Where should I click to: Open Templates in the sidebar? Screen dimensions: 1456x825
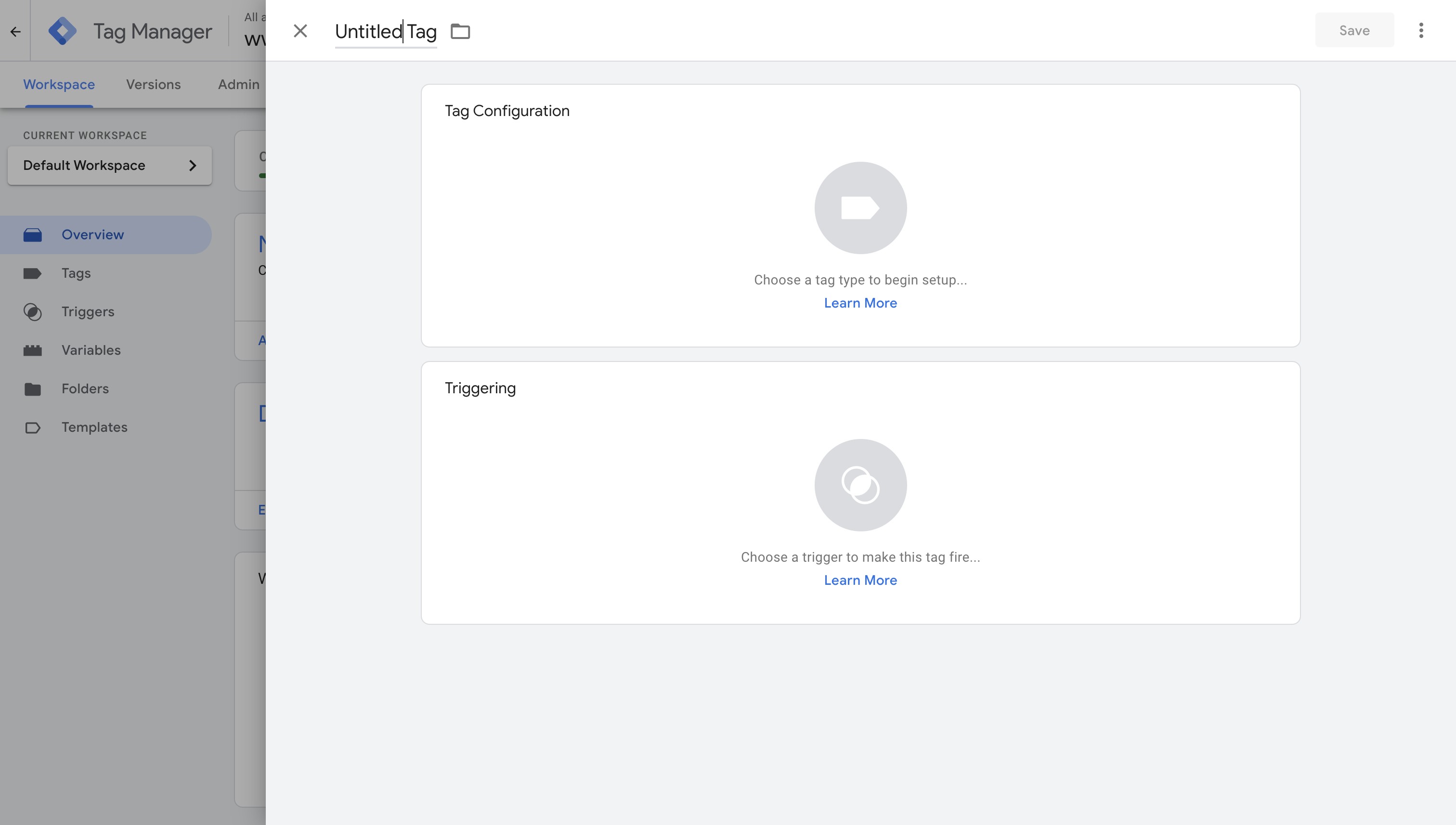[x=94, y=427]
